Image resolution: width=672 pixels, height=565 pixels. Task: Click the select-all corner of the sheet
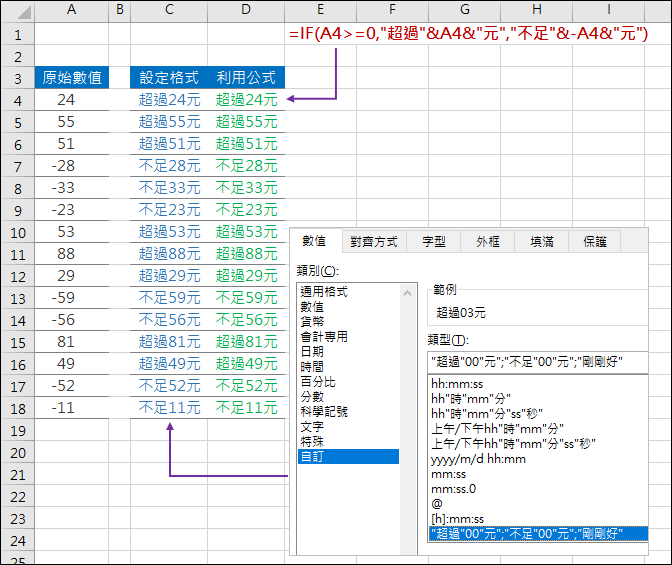18,12
